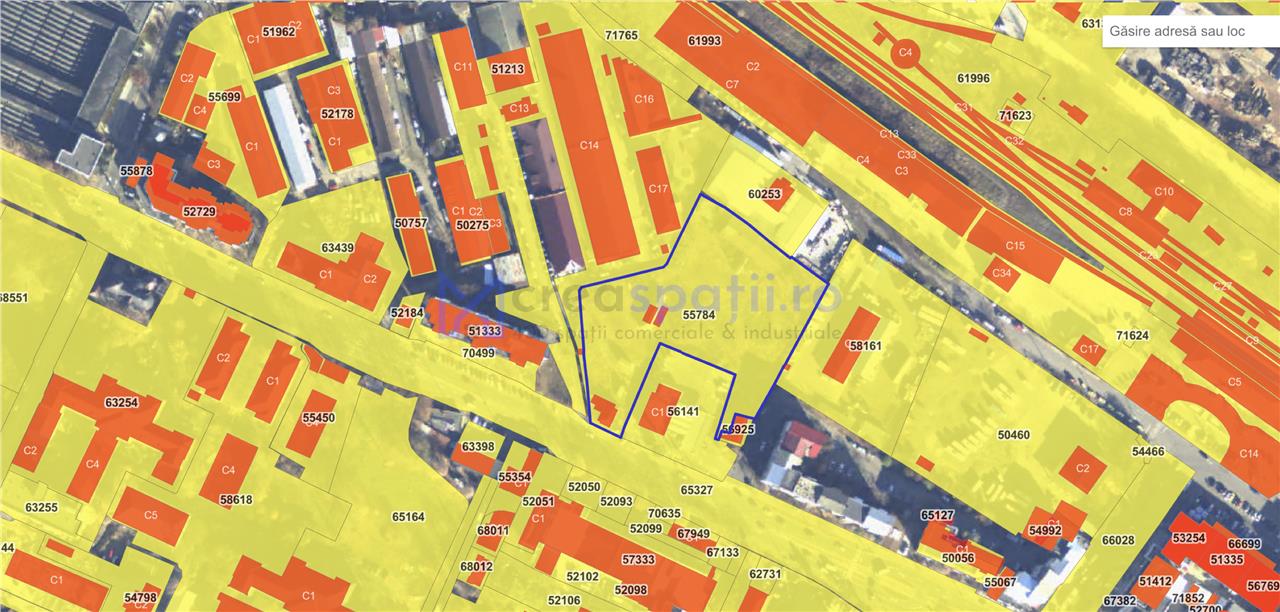The image size is (1280, 612).
Task: Click parcel label 58618
Action: tap(236, 500)
